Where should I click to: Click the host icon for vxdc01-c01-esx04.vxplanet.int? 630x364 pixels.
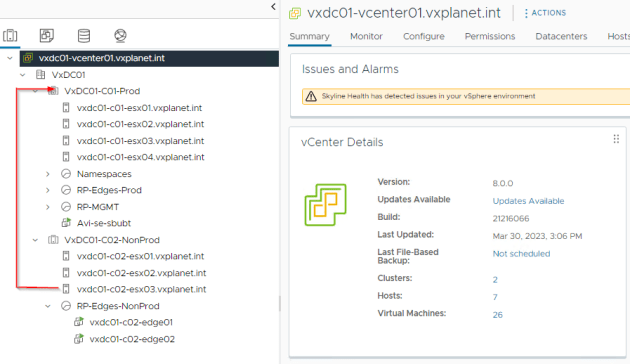pos(66,157)
